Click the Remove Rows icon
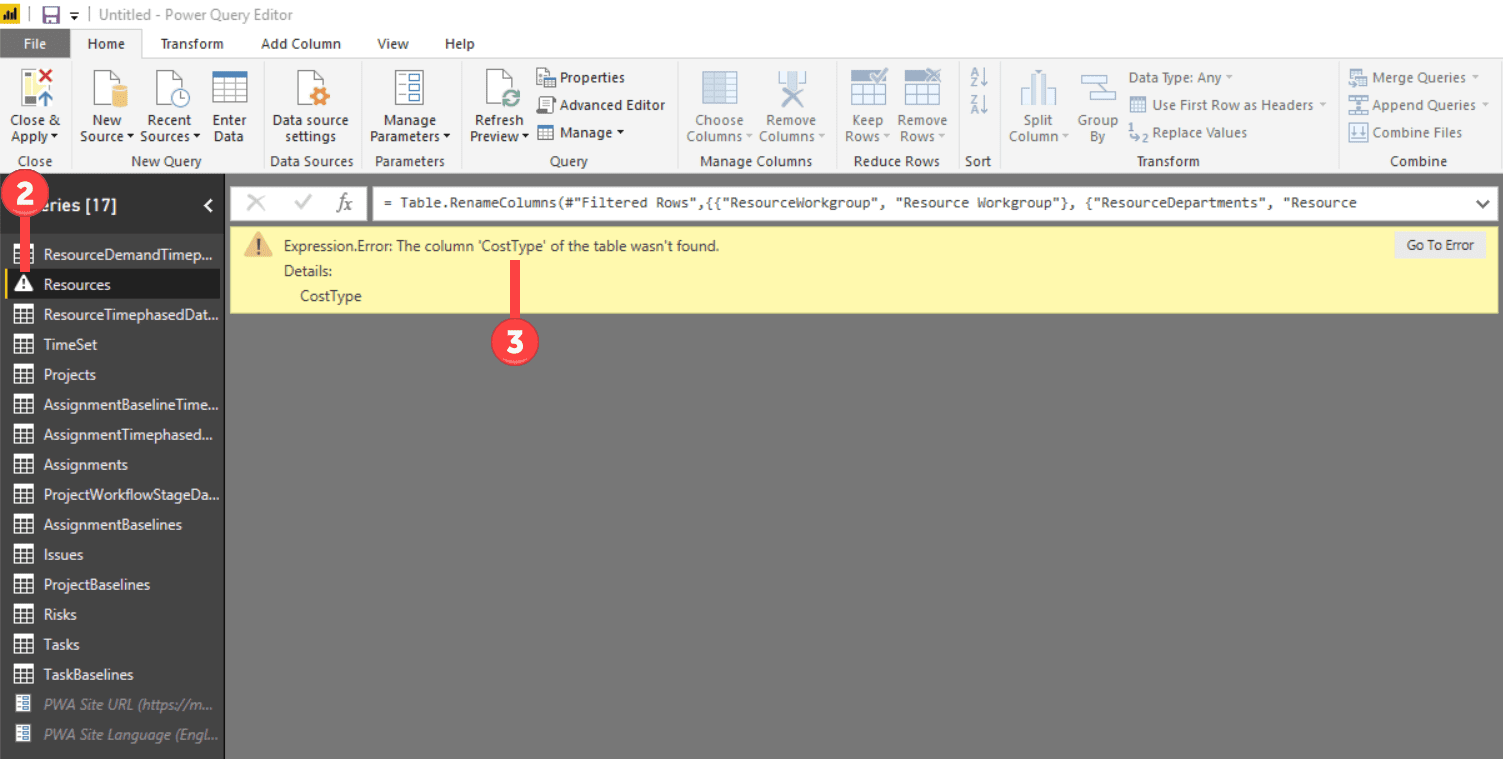The height and width of the screenshot is (759, 1503). 922,88
